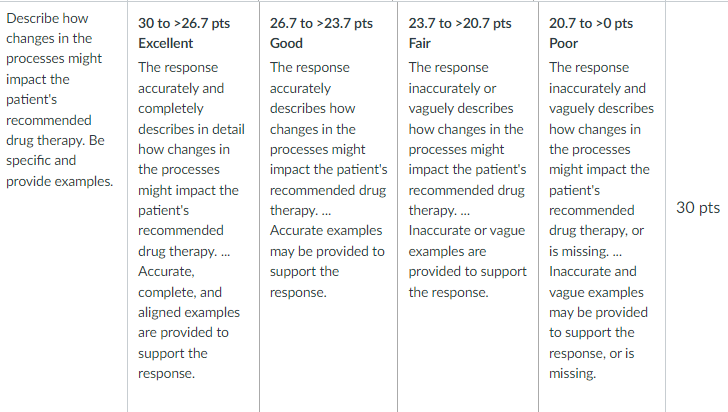728x412 pixels.
Task: Select the Good rating cell header
Action: [x=286, y=43]
